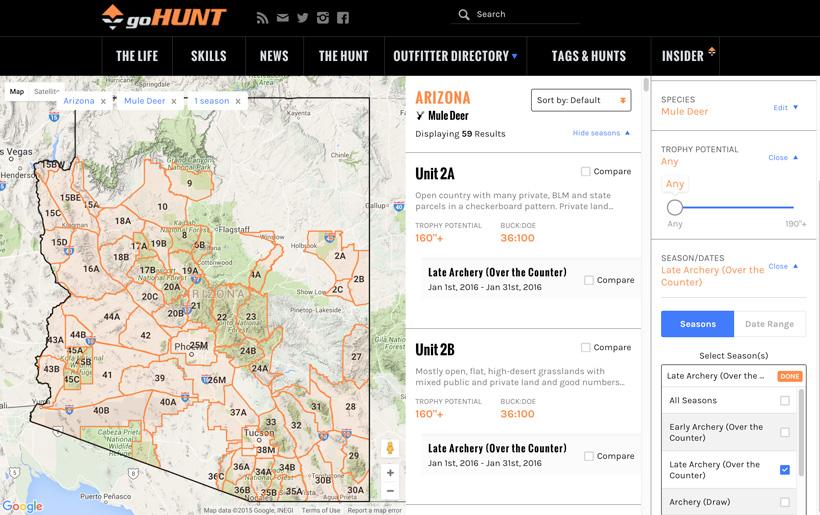Tick the All Seasons checkbox

tap(784, 400)
